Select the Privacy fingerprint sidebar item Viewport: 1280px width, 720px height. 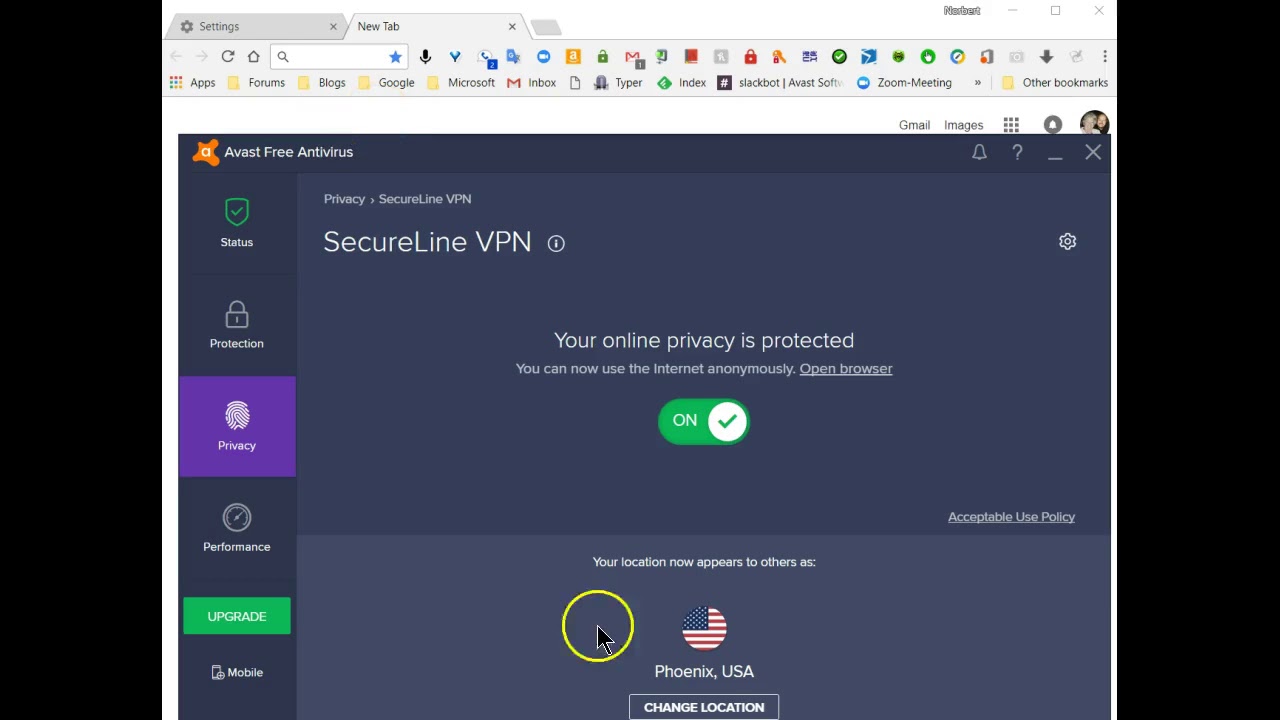click(237, 427)
